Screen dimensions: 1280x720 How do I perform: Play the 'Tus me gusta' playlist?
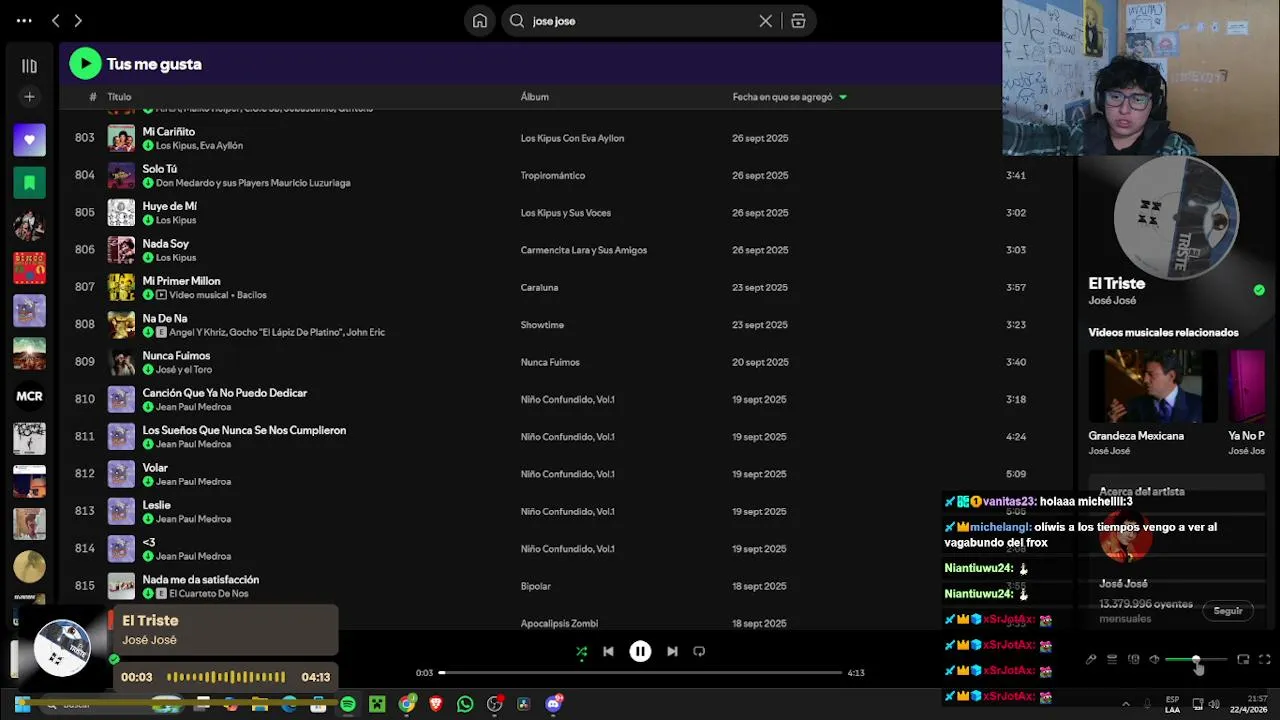(85, 64)
